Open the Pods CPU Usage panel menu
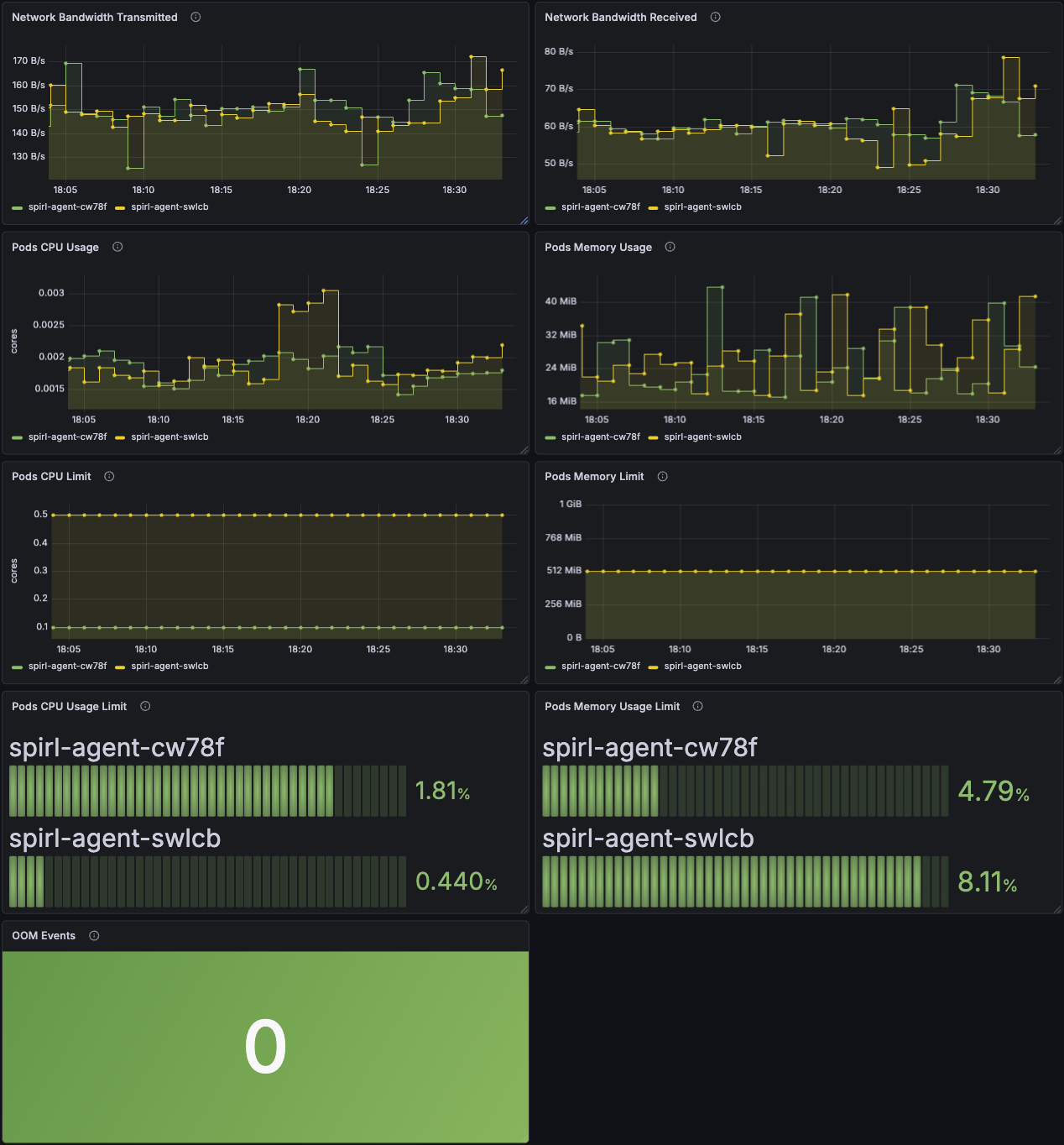The image size is (1064, 1145). (55, 247)
